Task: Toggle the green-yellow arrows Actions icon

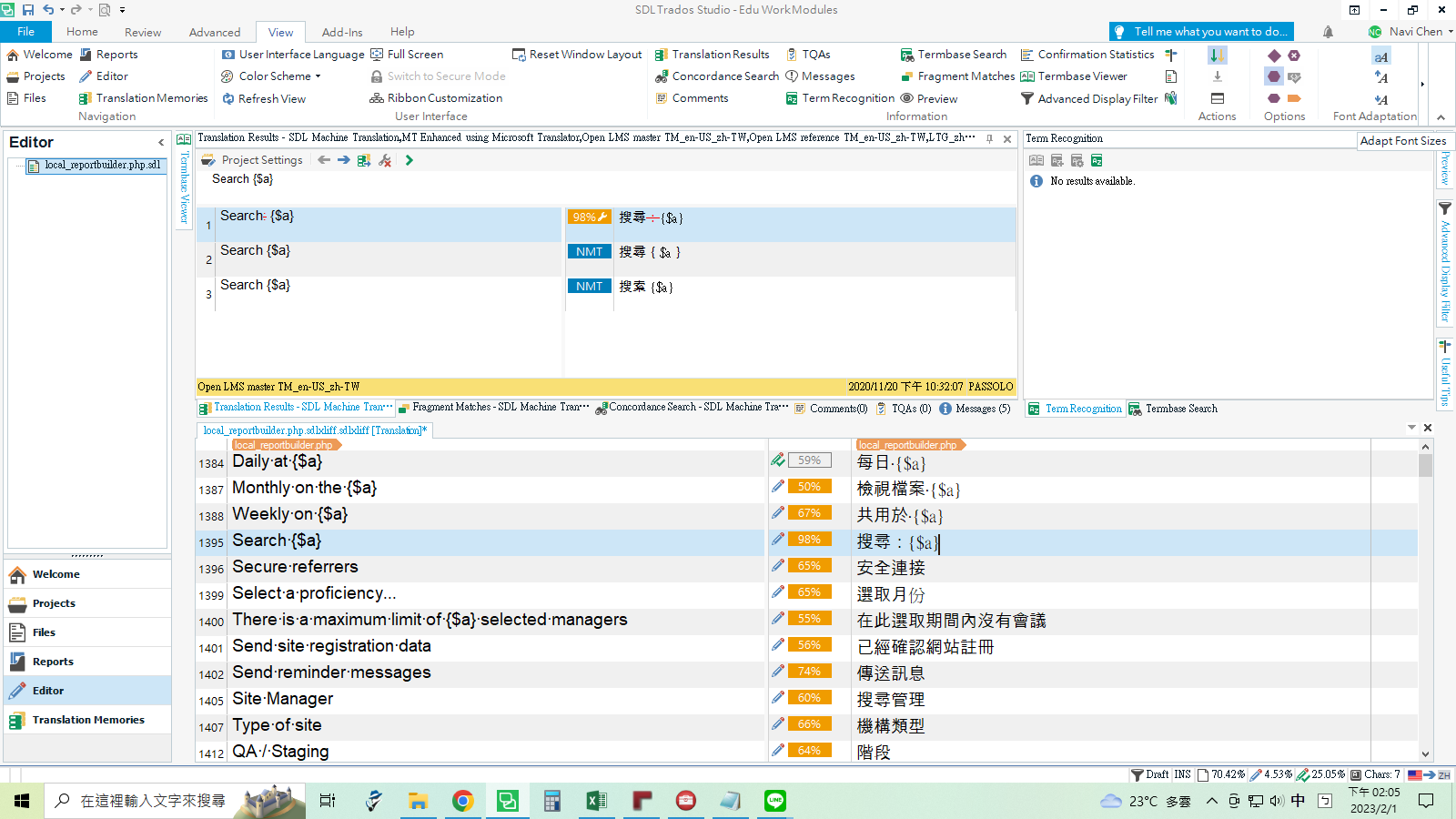Action: pyautogui.click(x=1217, y=56)
